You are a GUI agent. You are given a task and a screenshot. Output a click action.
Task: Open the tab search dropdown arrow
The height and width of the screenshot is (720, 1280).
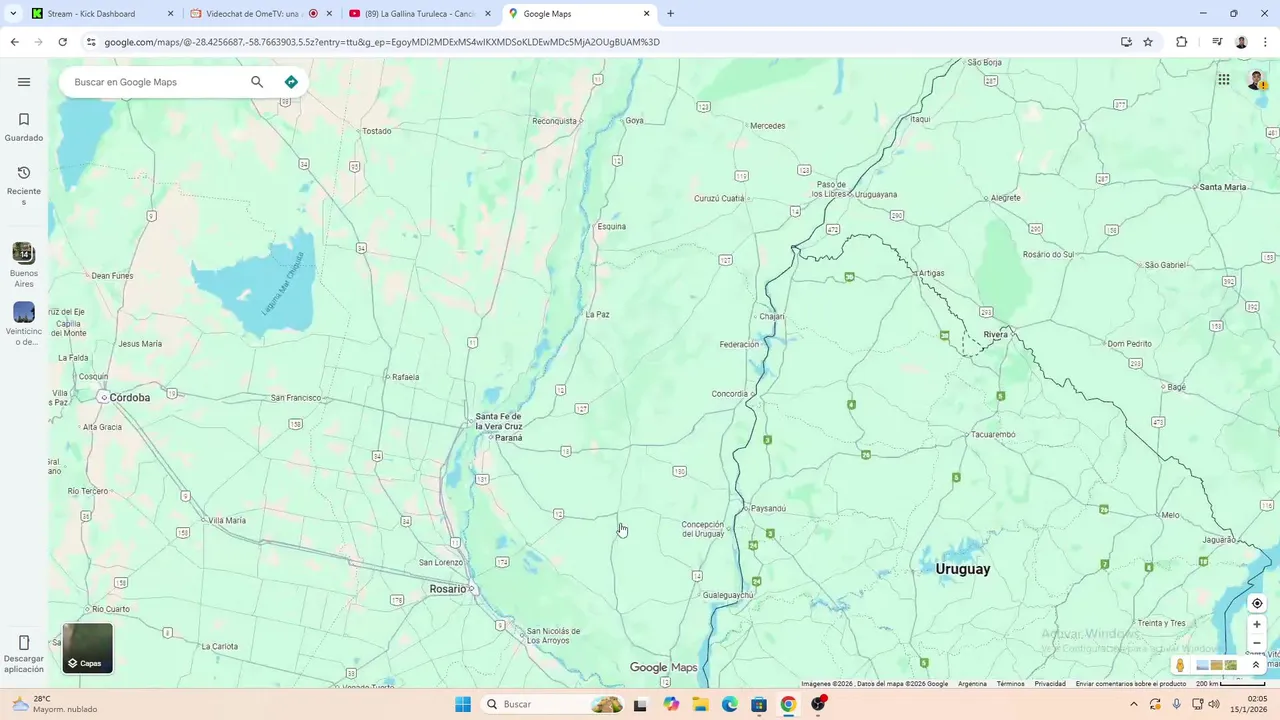[13, 13]
